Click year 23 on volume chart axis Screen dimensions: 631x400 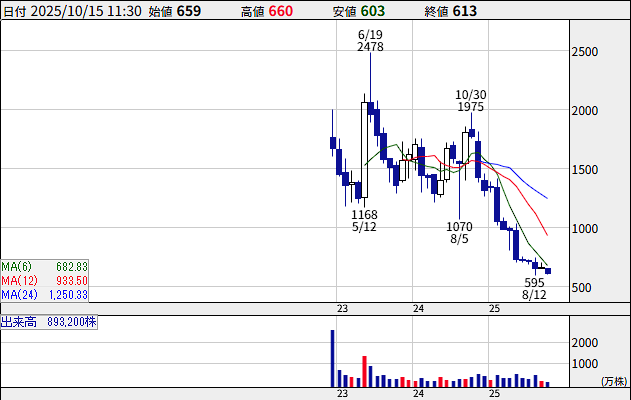(x=342, y=394)
